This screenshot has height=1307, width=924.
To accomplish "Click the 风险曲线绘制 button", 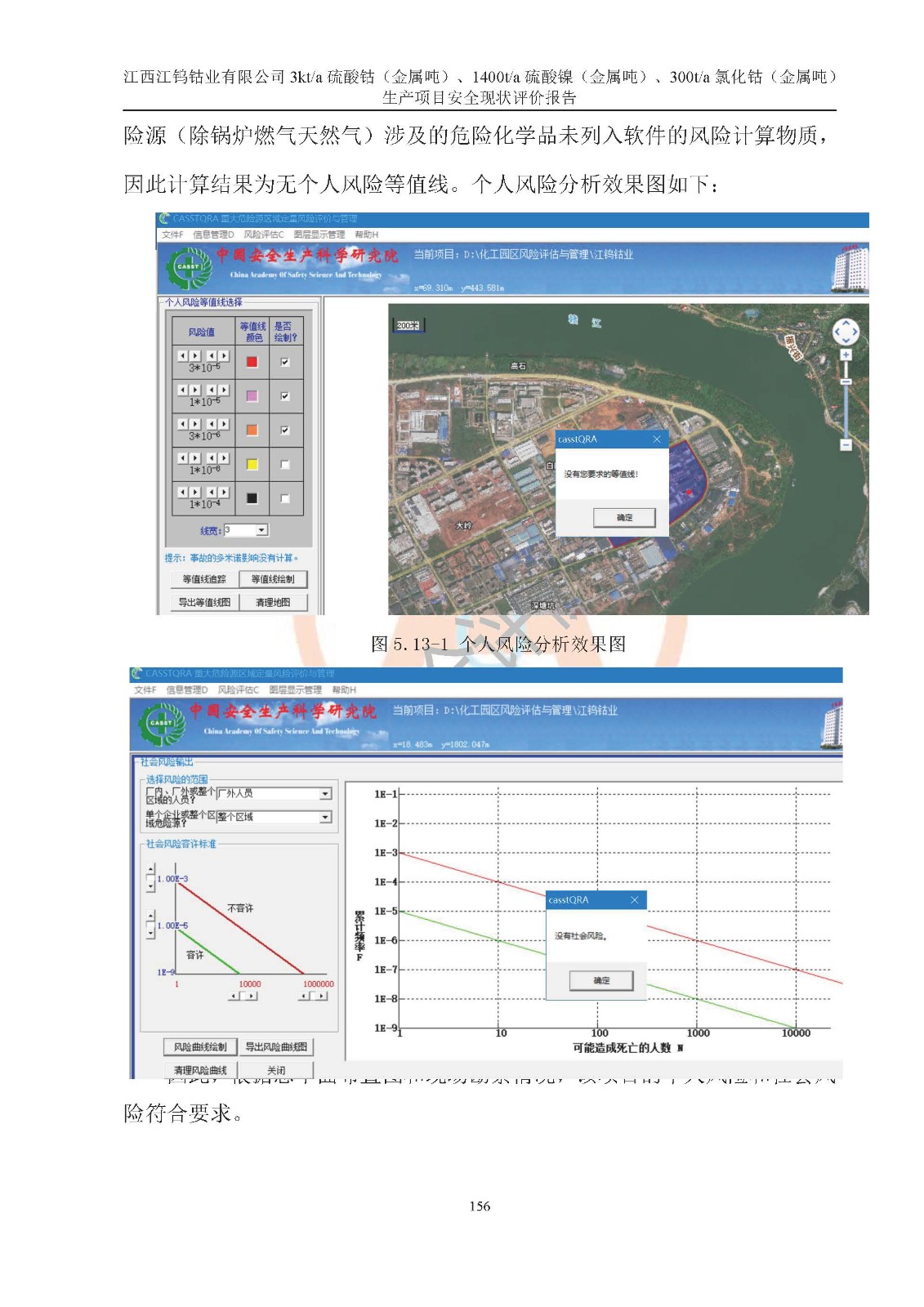I will [x=200, y=1046].
